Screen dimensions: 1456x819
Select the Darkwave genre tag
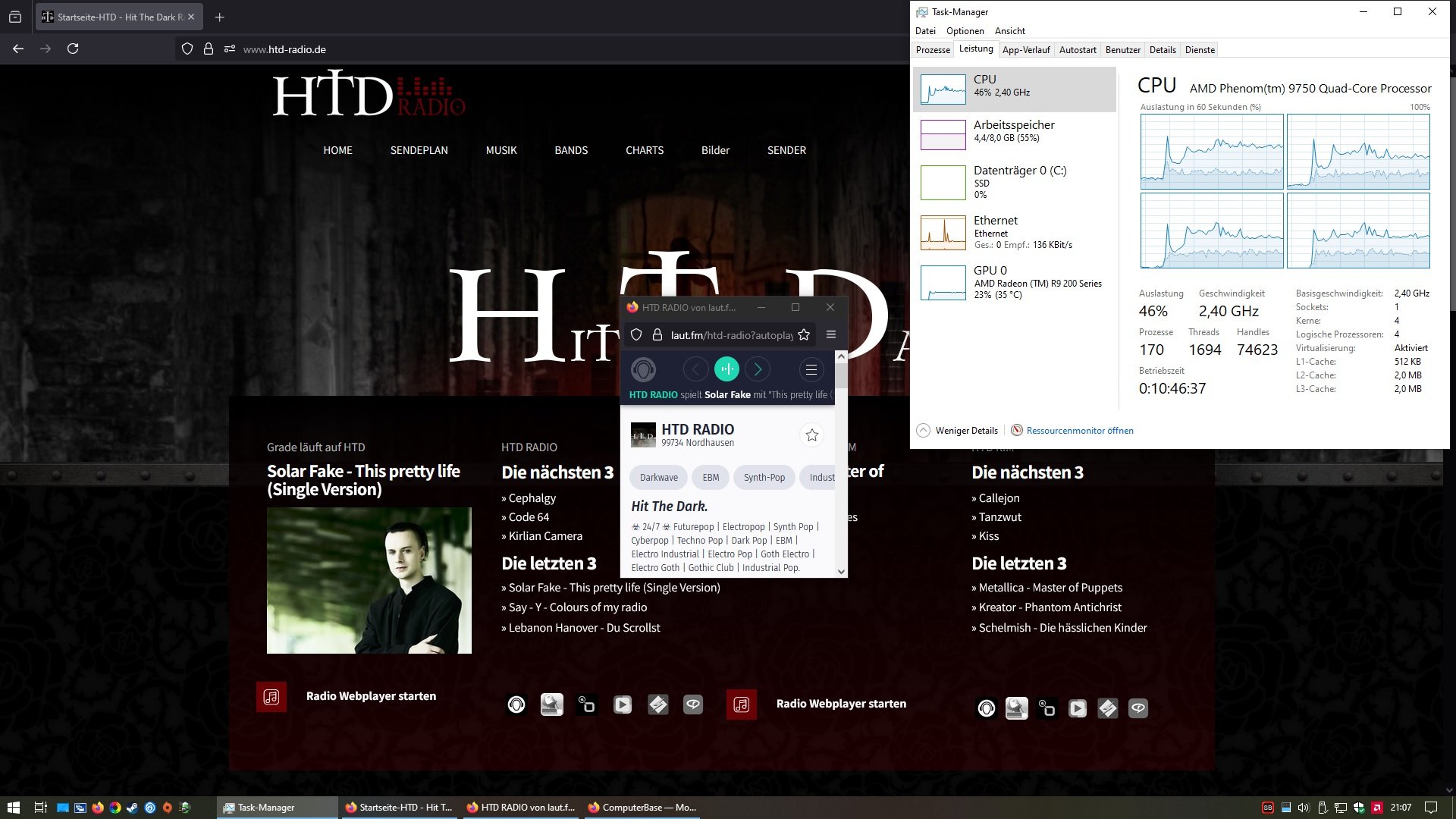pyautogui.click(x=658, y=477)
